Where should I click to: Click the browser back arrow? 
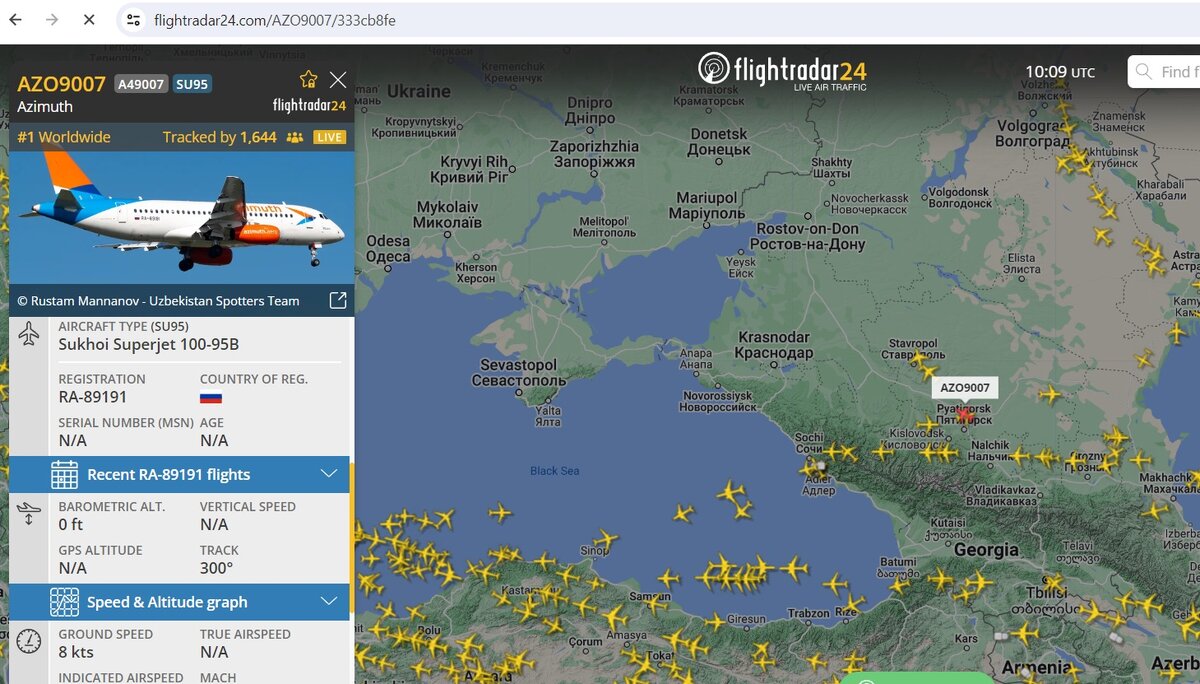click(x=16, y=19)
